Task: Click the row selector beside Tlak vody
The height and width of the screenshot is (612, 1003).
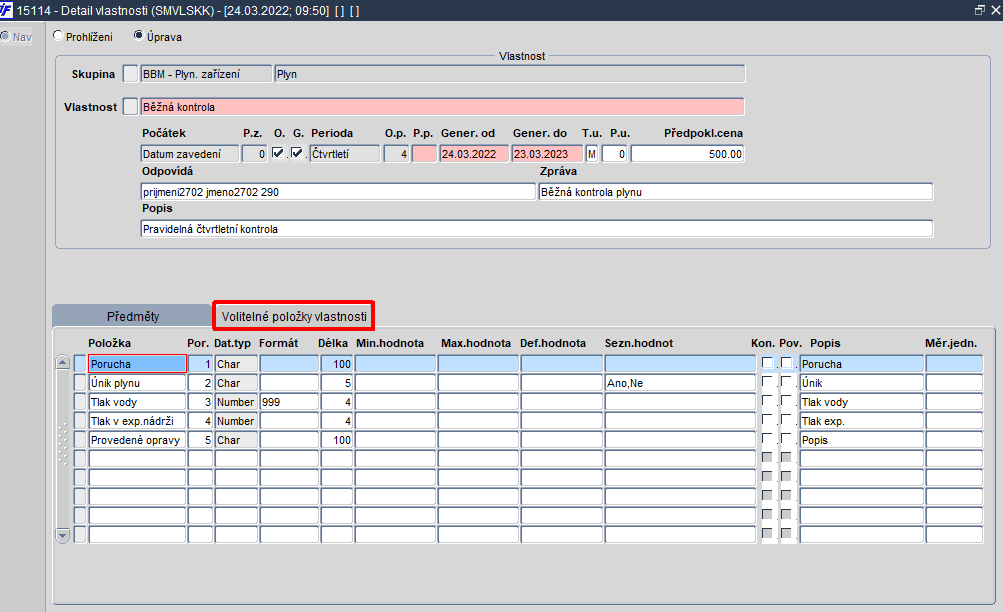Action: click(80, 402)
